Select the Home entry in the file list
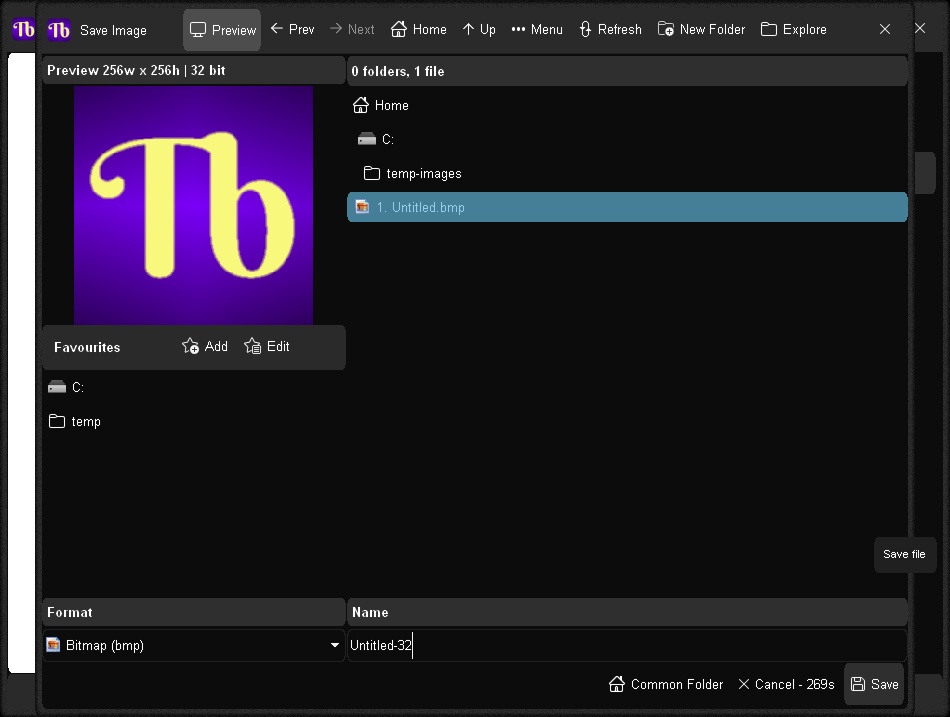This screenshot has width=950, height=717. tap(627, 105)
